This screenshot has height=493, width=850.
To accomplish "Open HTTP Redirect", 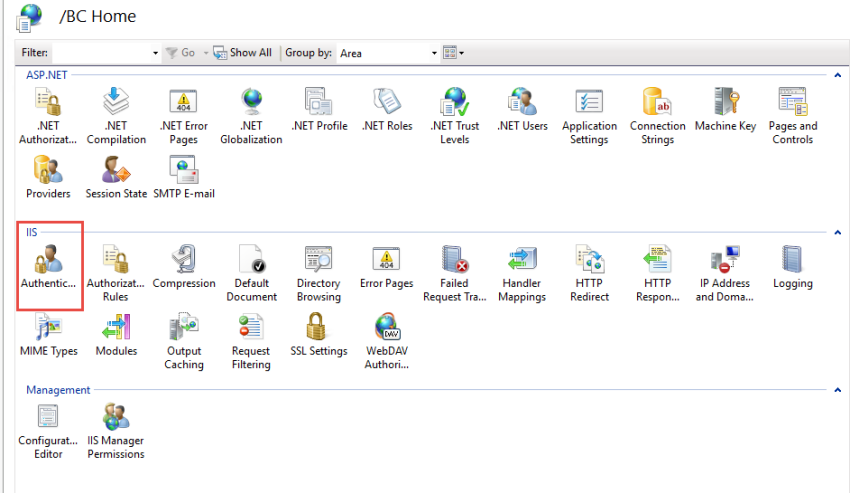I will click(x=589, y=273).
